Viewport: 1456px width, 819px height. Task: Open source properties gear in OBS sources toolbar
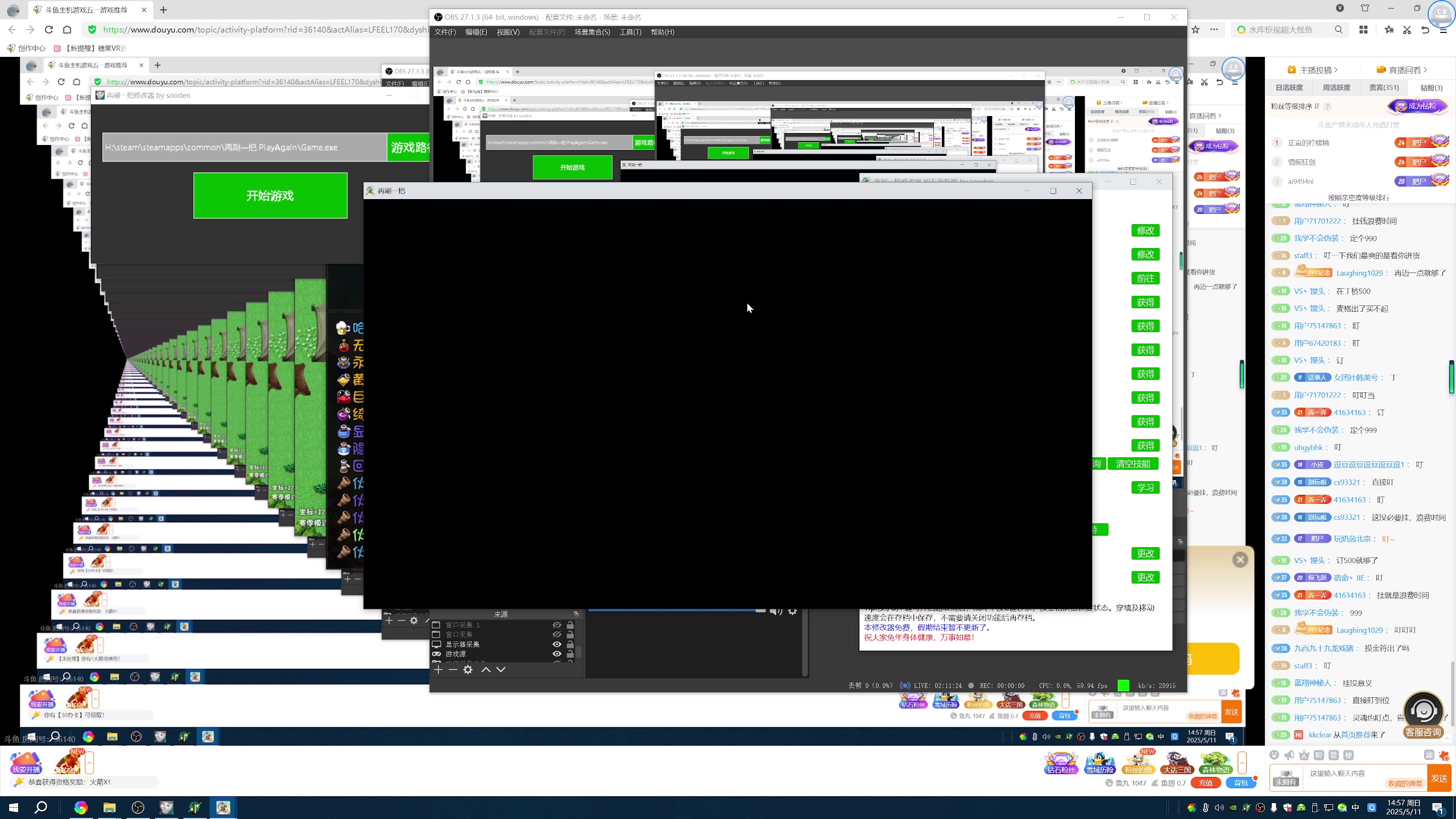click(x=468, y=669)
